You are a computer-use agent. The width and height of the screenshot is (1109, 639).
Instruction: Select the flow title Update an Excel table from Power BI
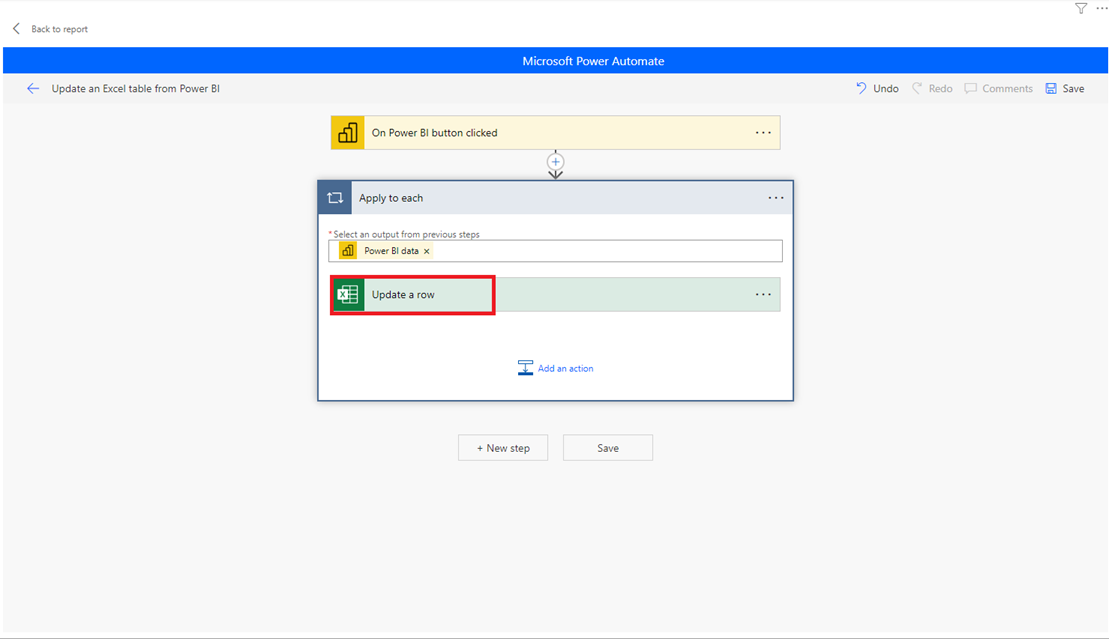136,88
